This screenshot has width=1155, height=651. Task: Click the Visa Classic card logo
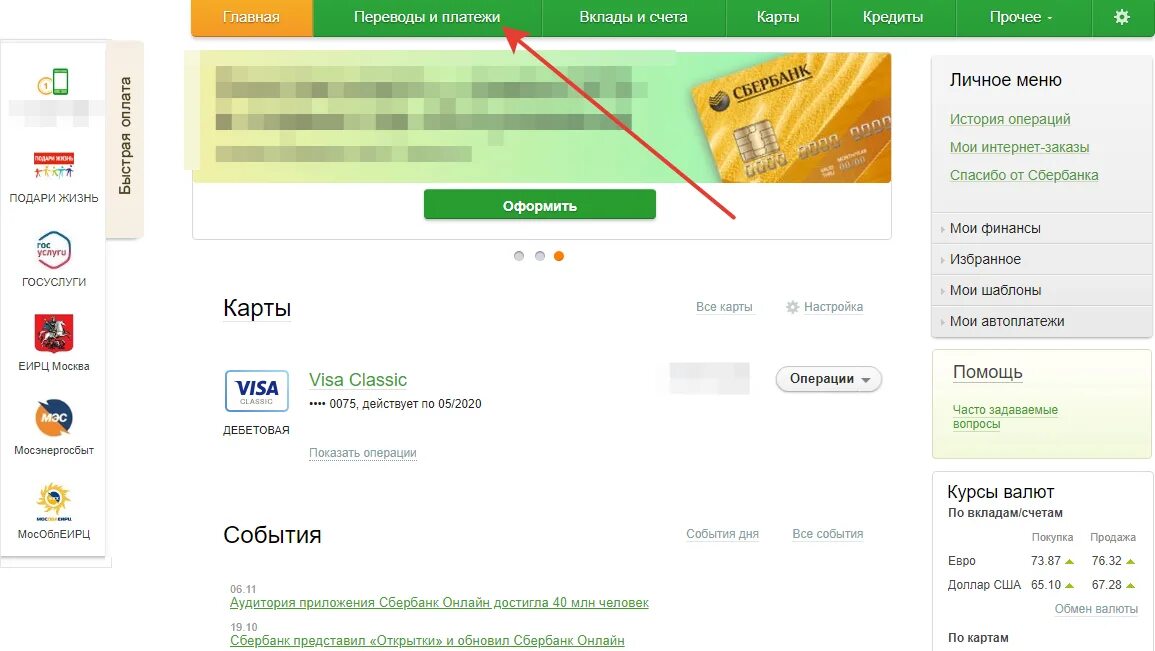(x=256, y=391)
